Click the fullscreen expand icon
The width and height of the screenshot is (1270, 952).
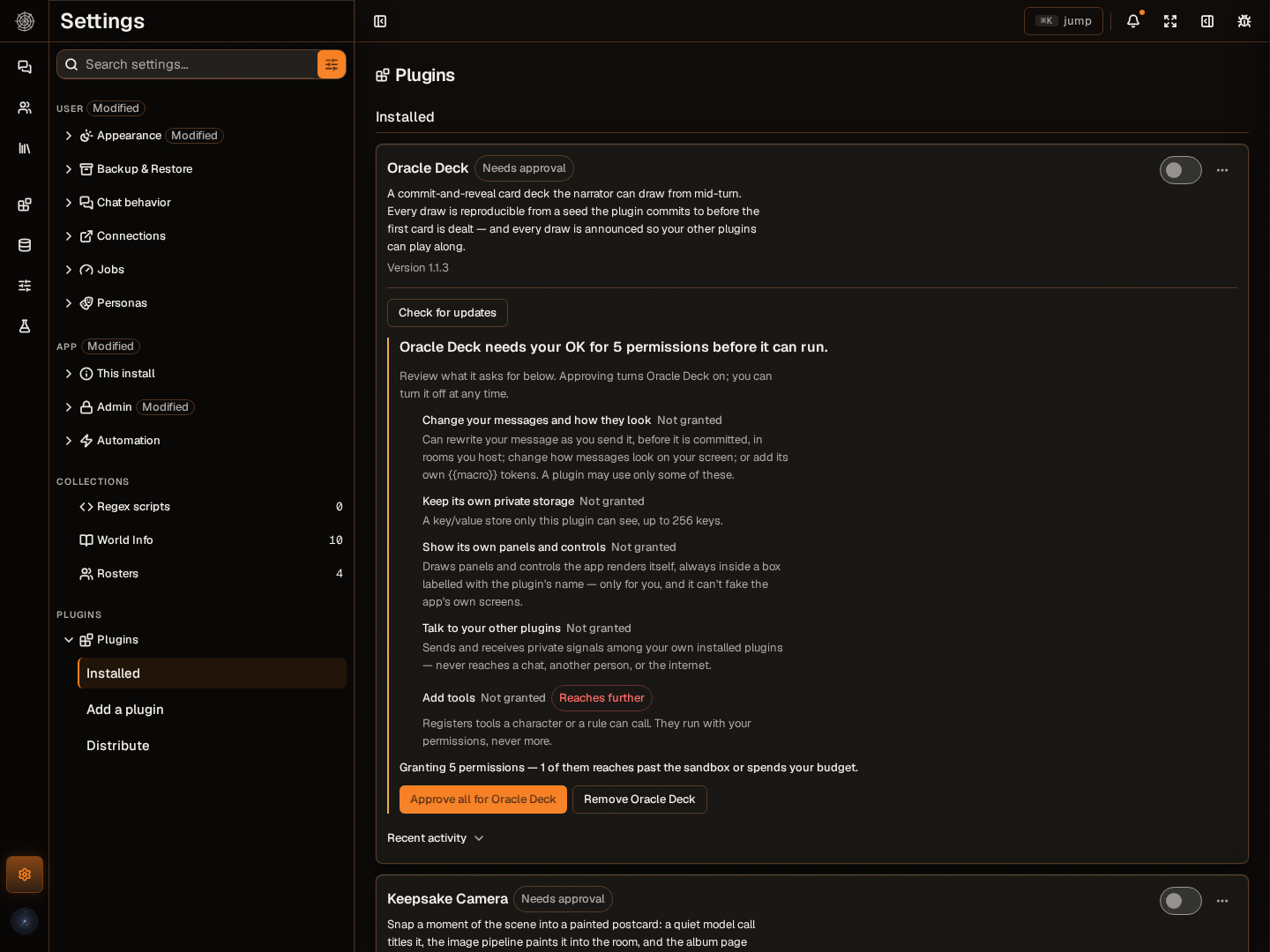(x=1170, y=21)
